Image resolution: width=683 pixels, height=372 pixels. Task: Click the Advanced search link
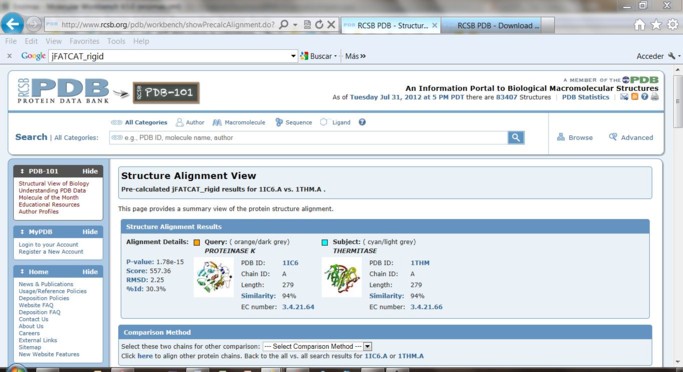click(x=631, y=137)
